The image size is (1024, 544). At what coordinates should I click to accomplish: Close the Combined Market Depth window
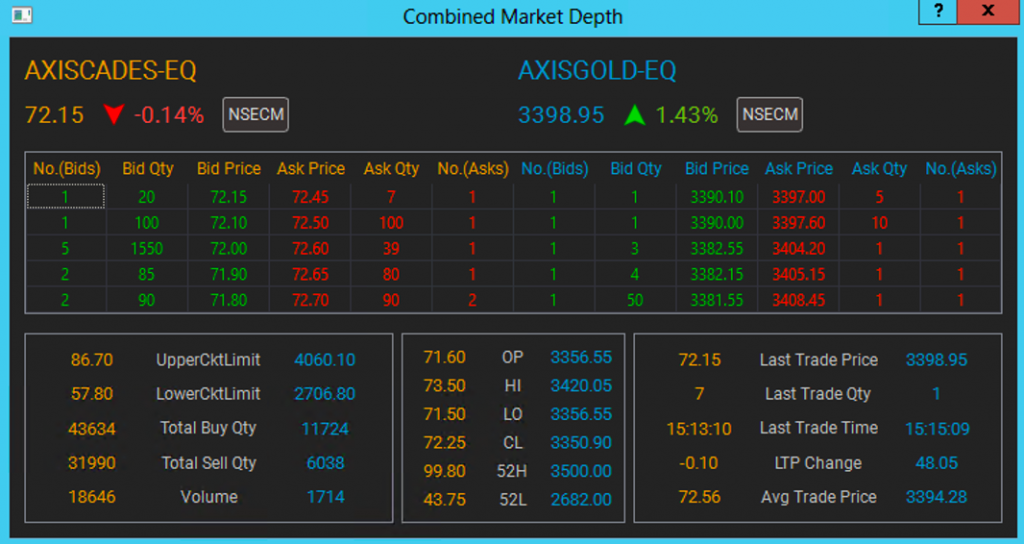pos(987,11)
